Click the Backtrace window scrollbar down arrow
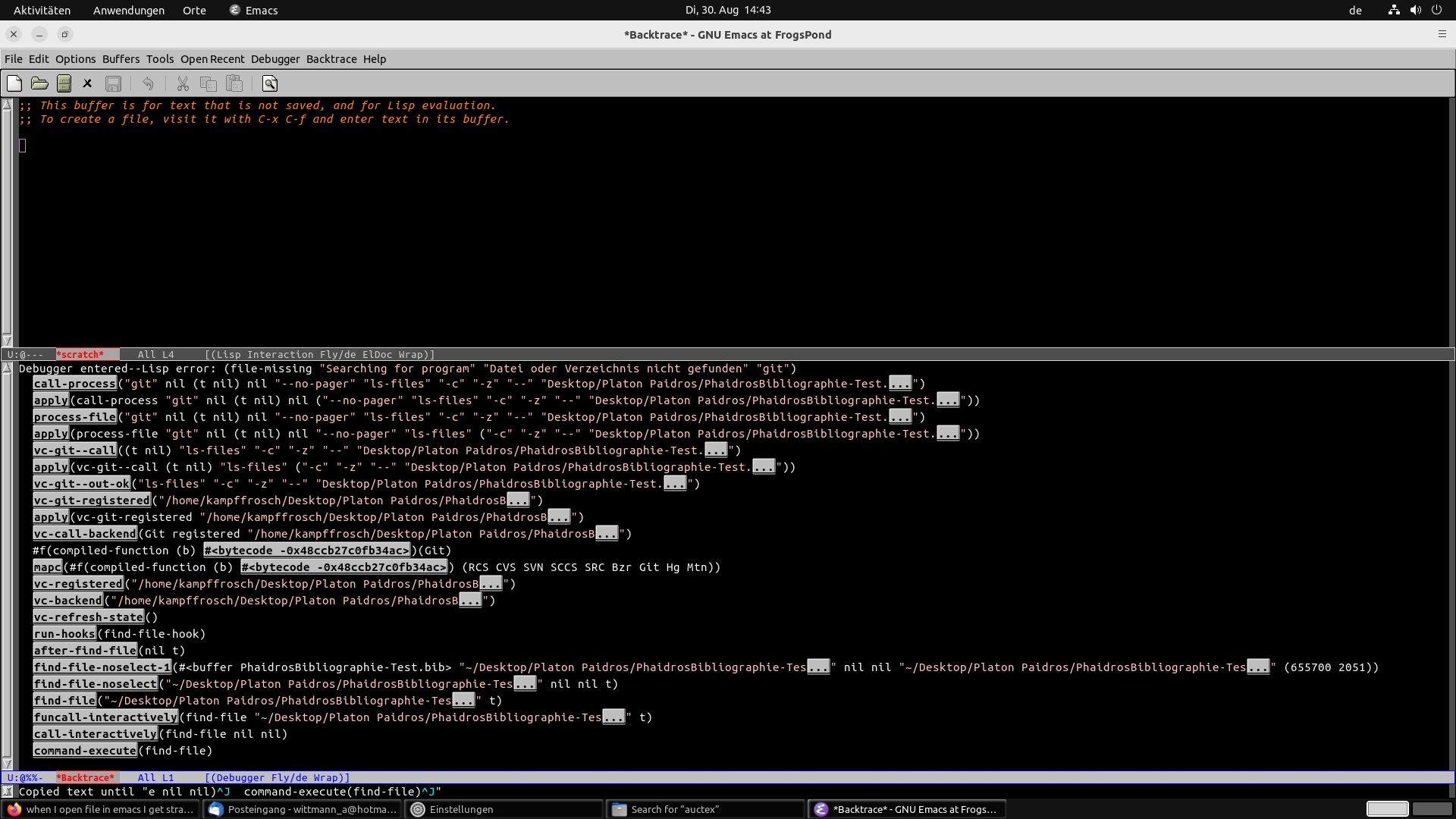Image resolution: width=1456 pixels, height=819 pixels. [x=7, y=764]
